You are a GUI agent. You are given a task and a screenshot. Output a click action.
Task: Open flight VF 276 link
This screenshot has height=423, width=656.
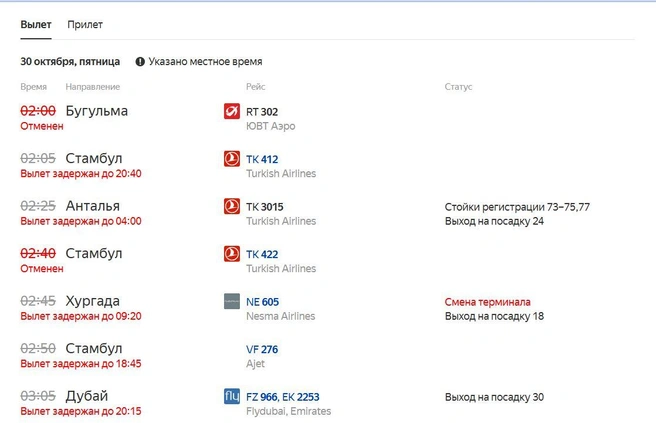(x=262, y=349)
